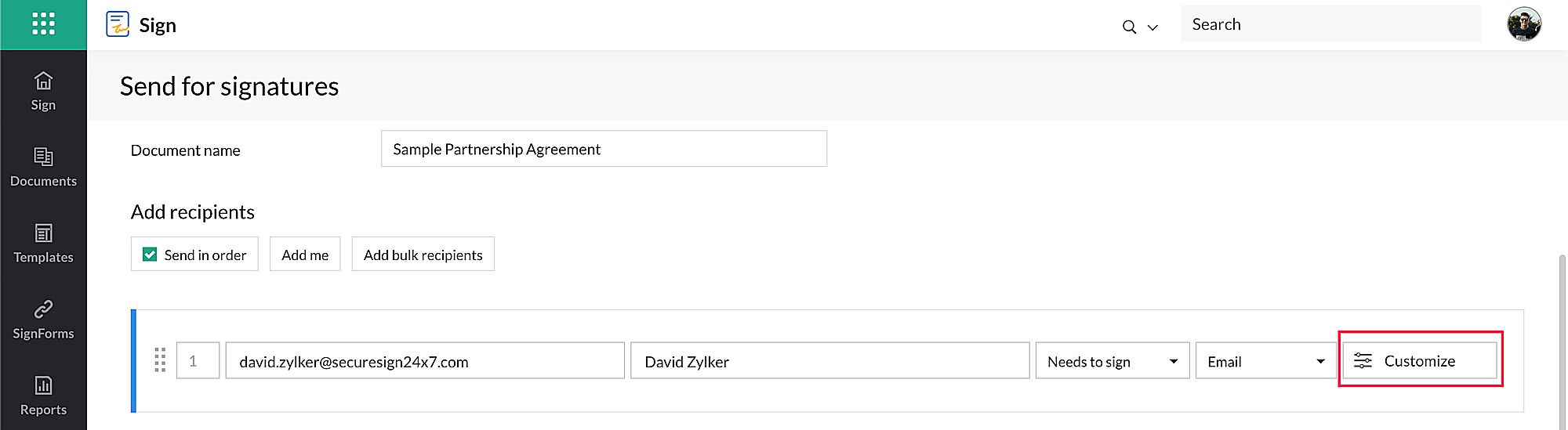Click the magnifier search icon

tap(1129, 27)
